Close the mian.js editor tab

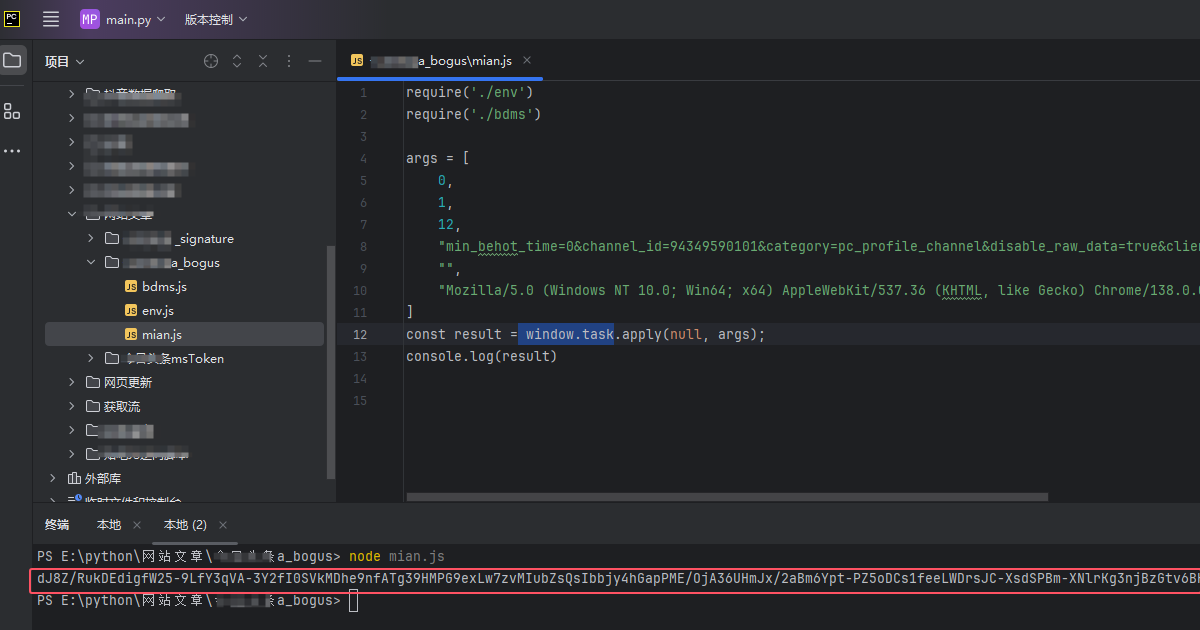pyautogui.click(x=527, y=60)
